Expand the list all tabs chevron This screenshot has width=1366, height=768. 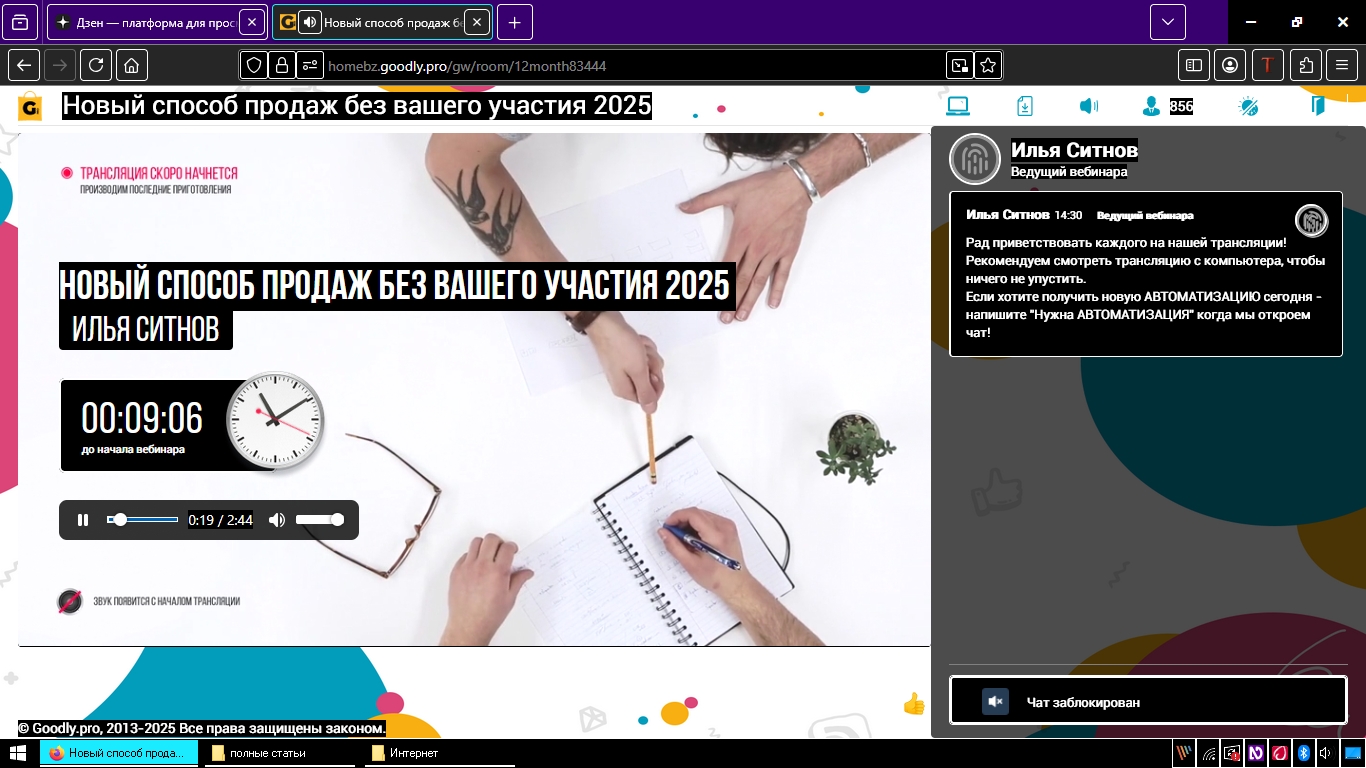tap(1168, 22)
